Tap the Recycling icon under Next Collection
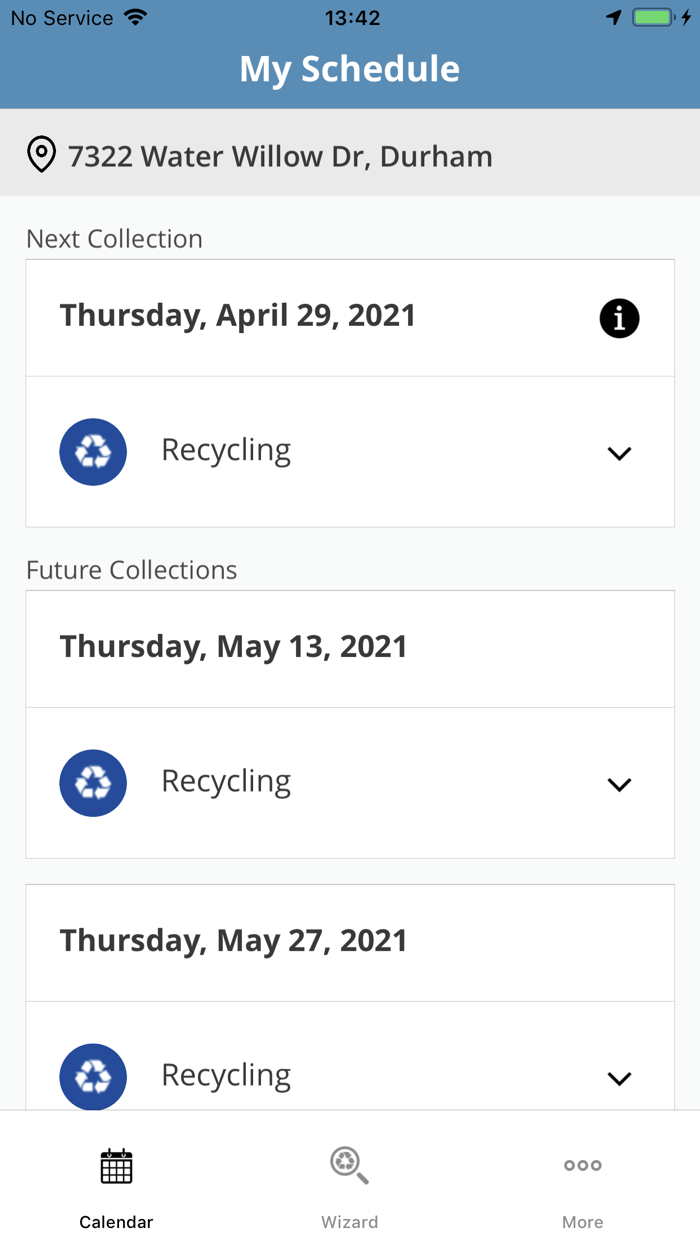The height and width of the screenshot is (1244, 700). 93,452
